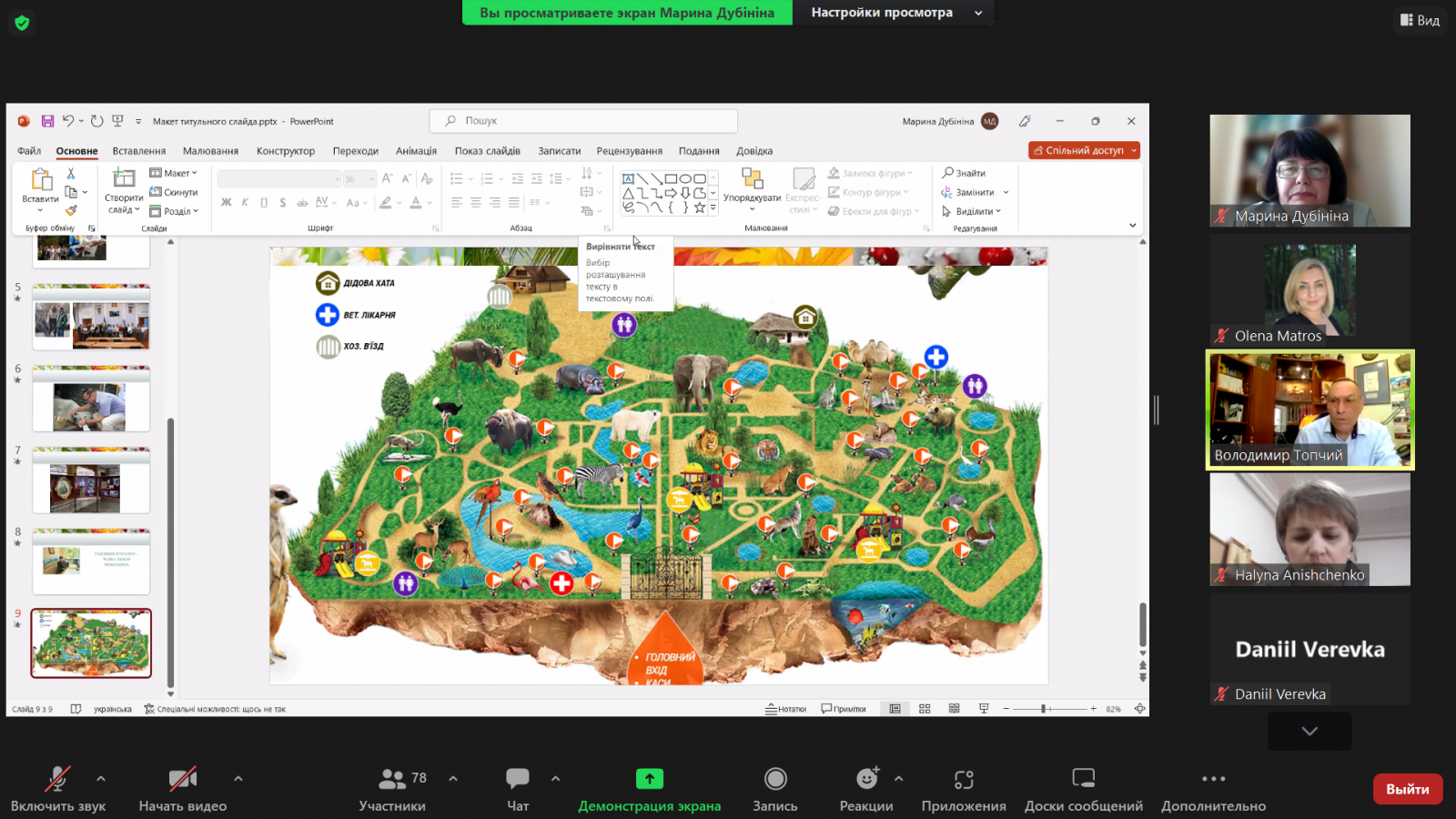Switch to the Animations (Анімація) tab
Screen dimensions: 1456x819
tap(417, 151)
